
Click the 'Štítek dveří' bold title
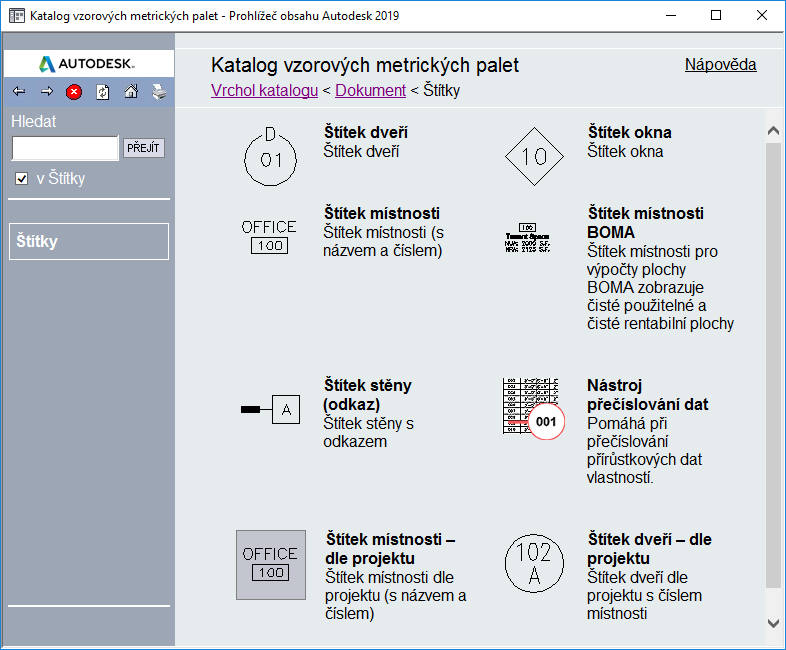point(366,132)
